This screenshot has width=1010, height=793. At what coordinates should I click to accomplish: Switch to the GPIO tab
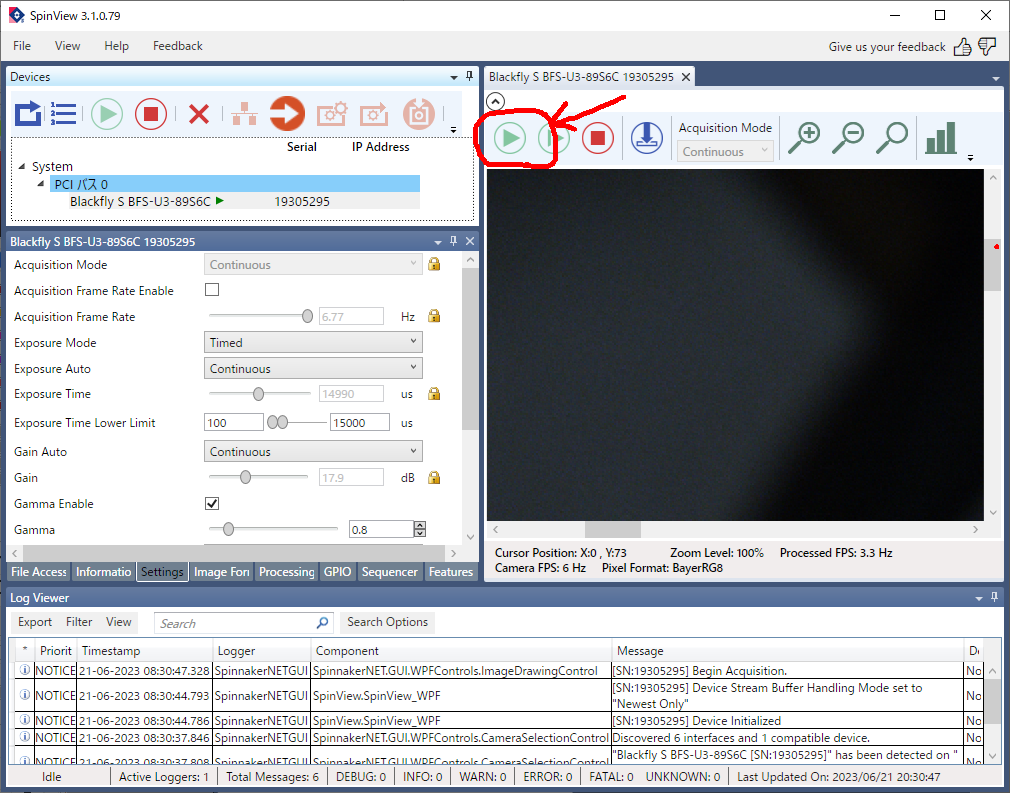(x=337, y=572)
